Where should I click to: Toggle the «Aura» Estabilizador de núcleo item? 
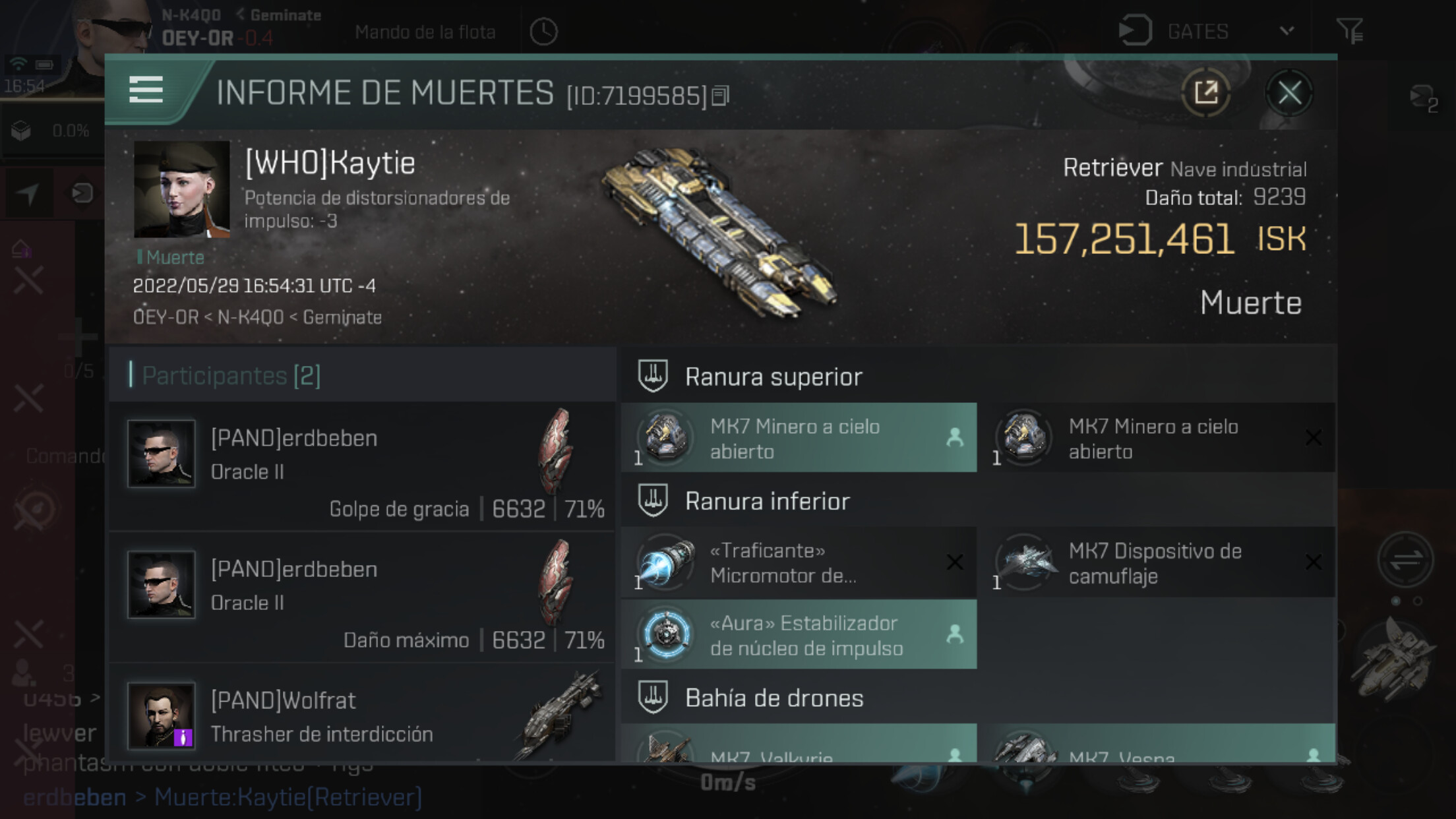(x=799, y=634)
